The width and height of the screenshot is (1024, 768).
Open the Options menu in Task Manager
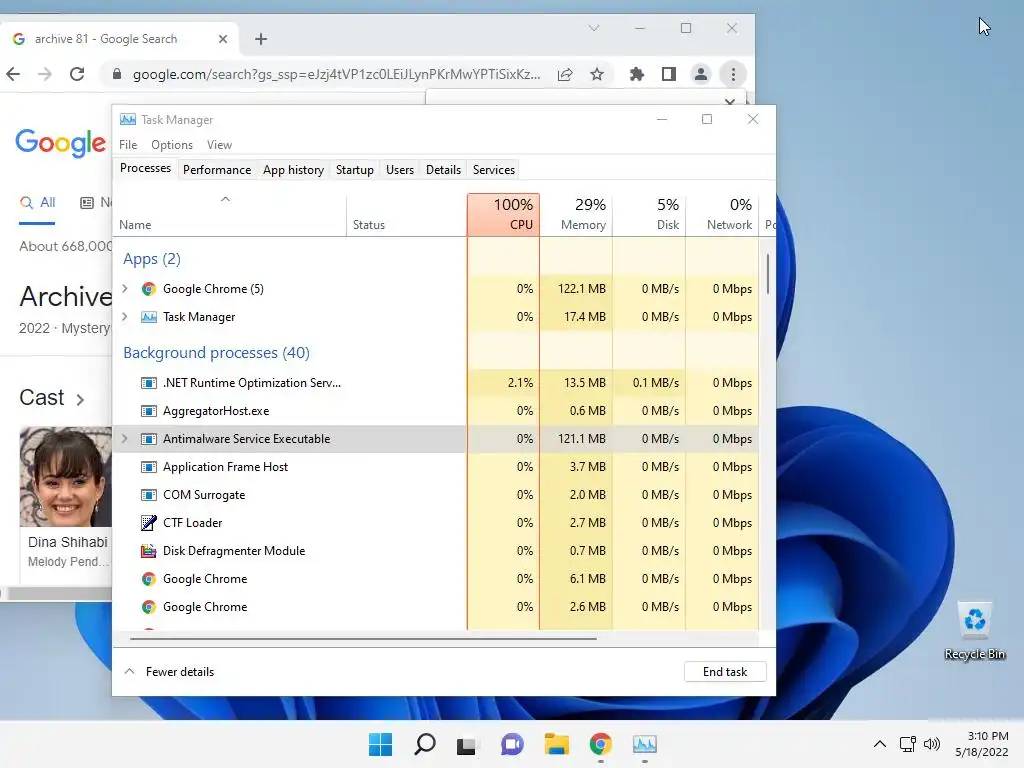point(172,145)
